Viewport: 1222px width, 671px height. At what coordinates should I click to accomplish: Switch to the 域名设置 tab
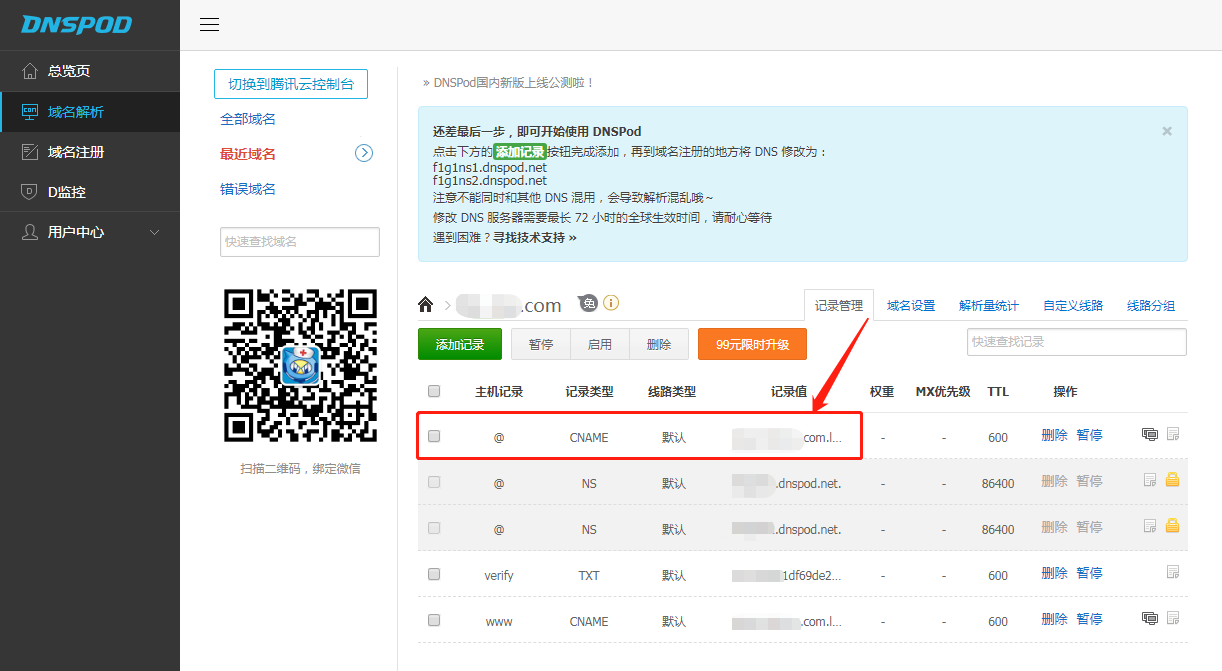point(911,305)
